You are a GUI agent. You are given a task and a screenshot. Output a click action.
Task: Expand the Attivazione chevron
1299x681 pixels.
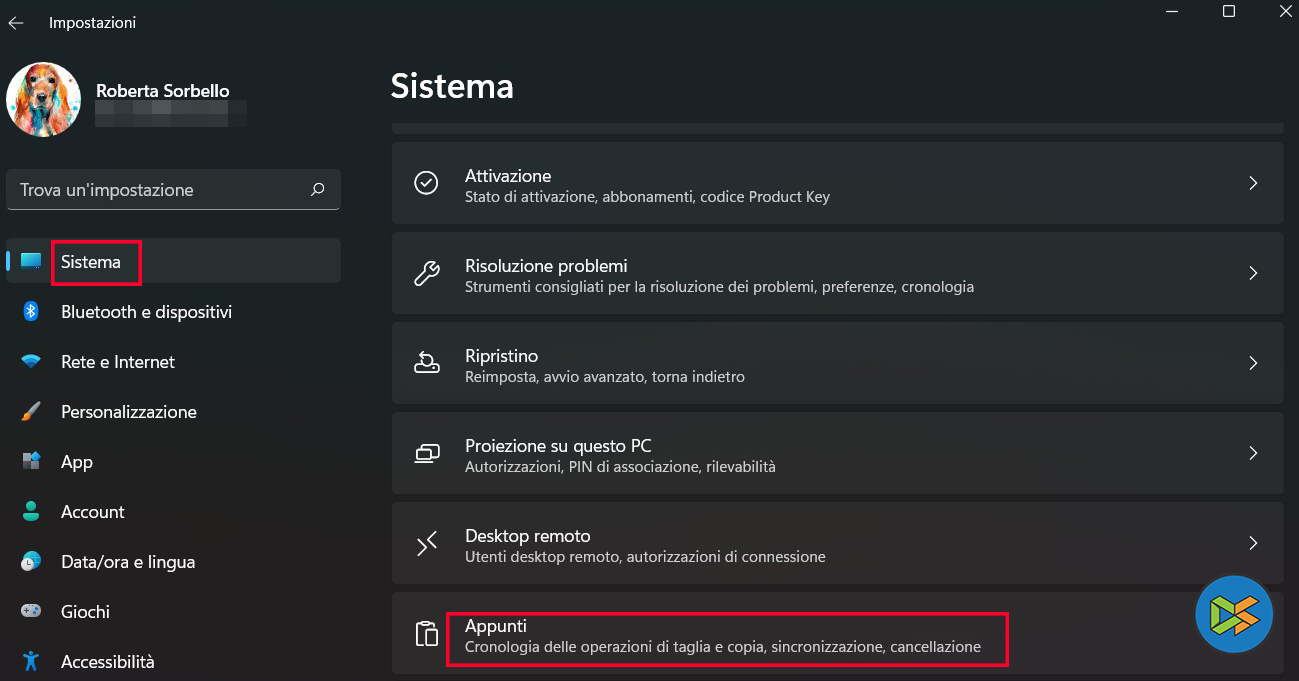click(x=1253, y=184)
